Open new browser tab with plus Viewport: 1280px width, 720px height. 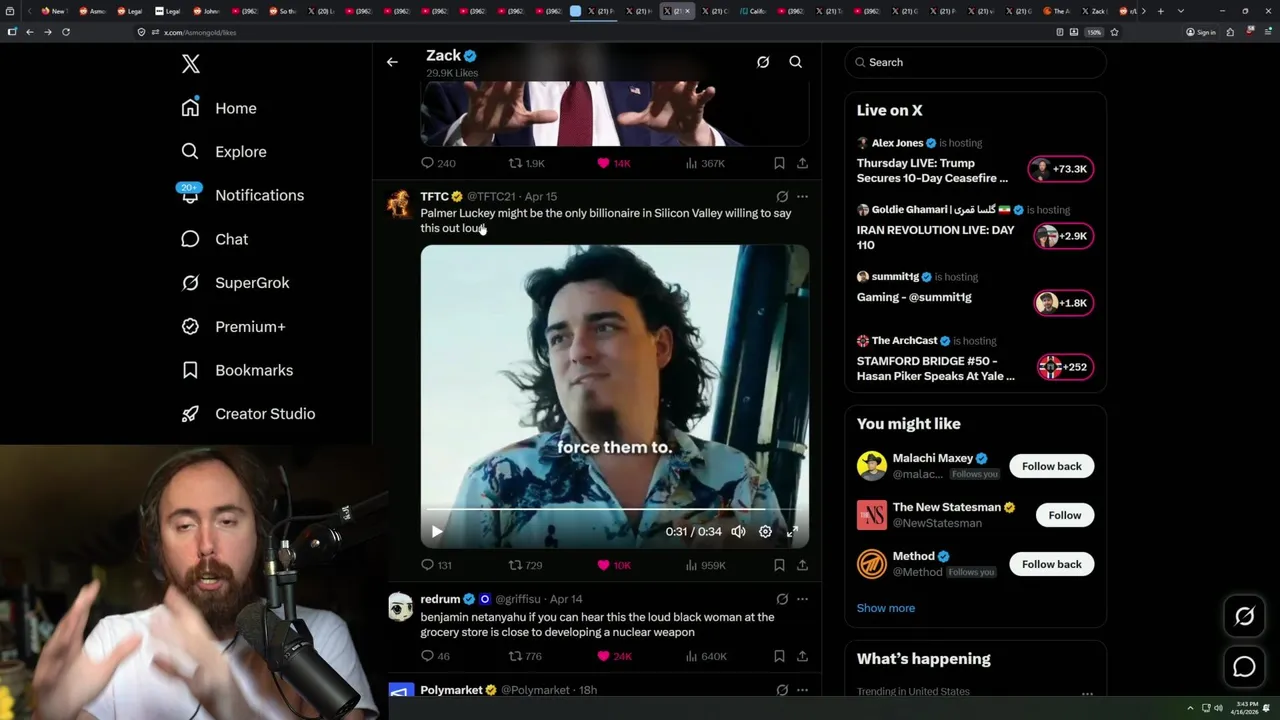pos(1160,11)
